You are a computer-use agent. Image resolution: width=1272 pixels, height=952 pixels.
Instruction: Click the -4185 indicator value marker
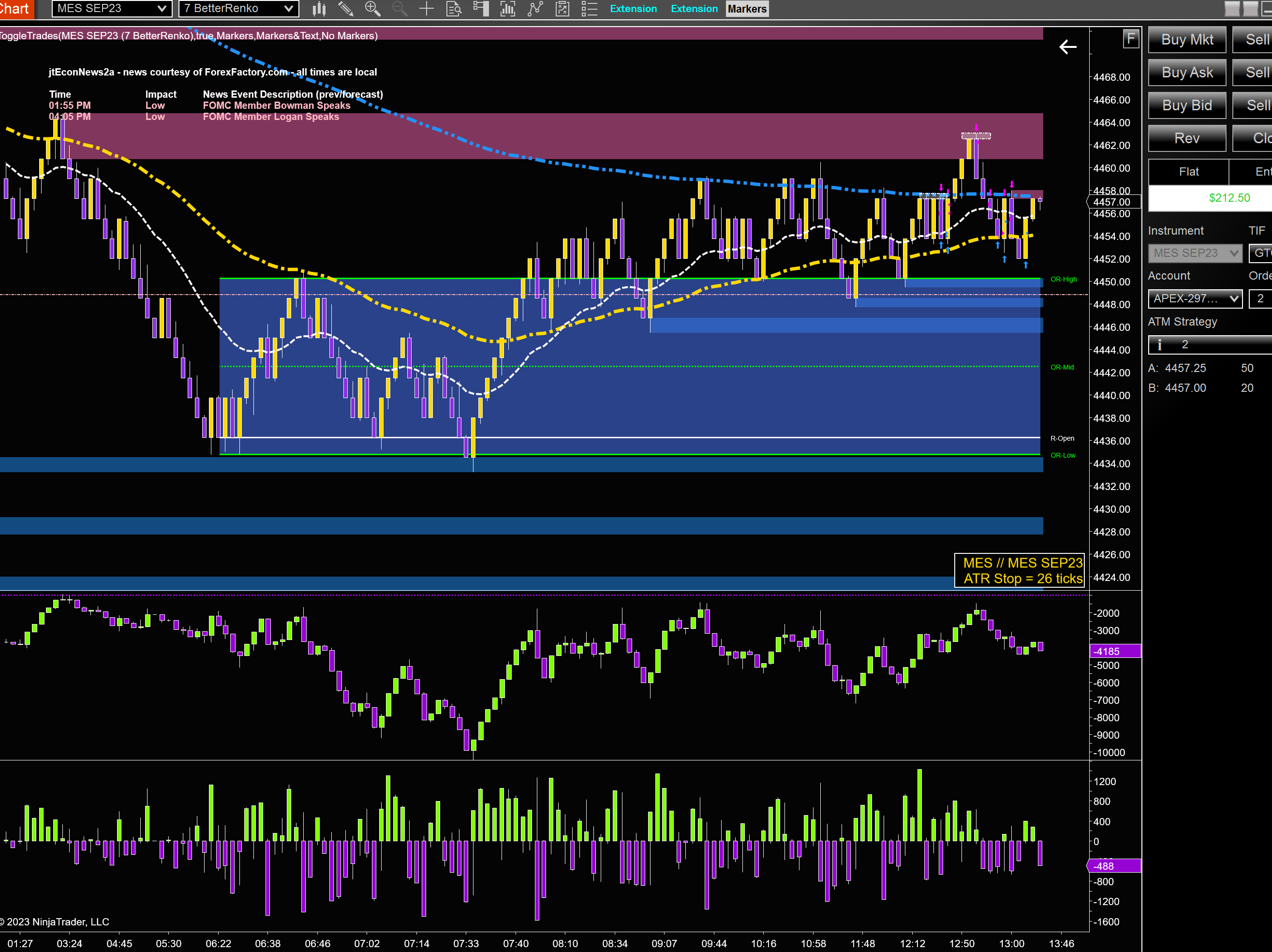pos(1114,651)
